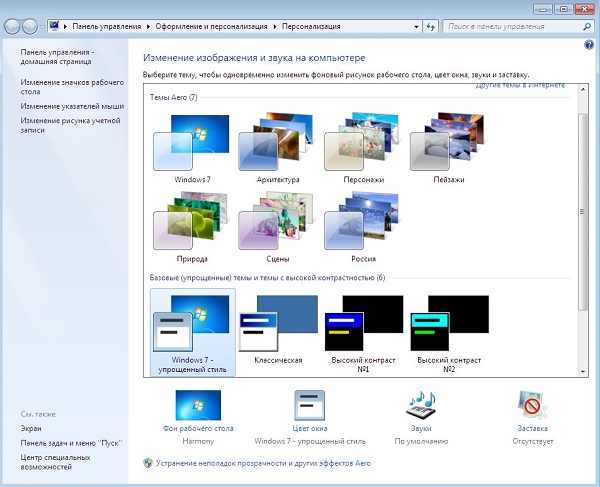Image resolution: width=600 pixels, height=487 pixels.
Task: Pick the Природа theme
Action: pos(192,228)
